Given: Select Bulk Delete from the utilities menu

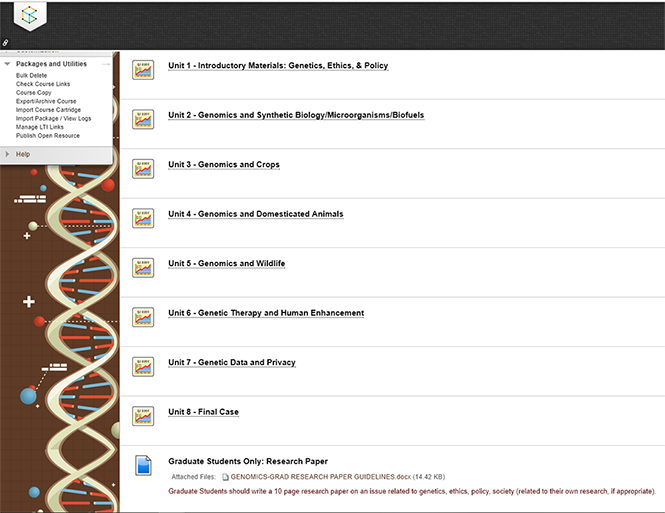Looking at the screenshot, I should 31,75.
